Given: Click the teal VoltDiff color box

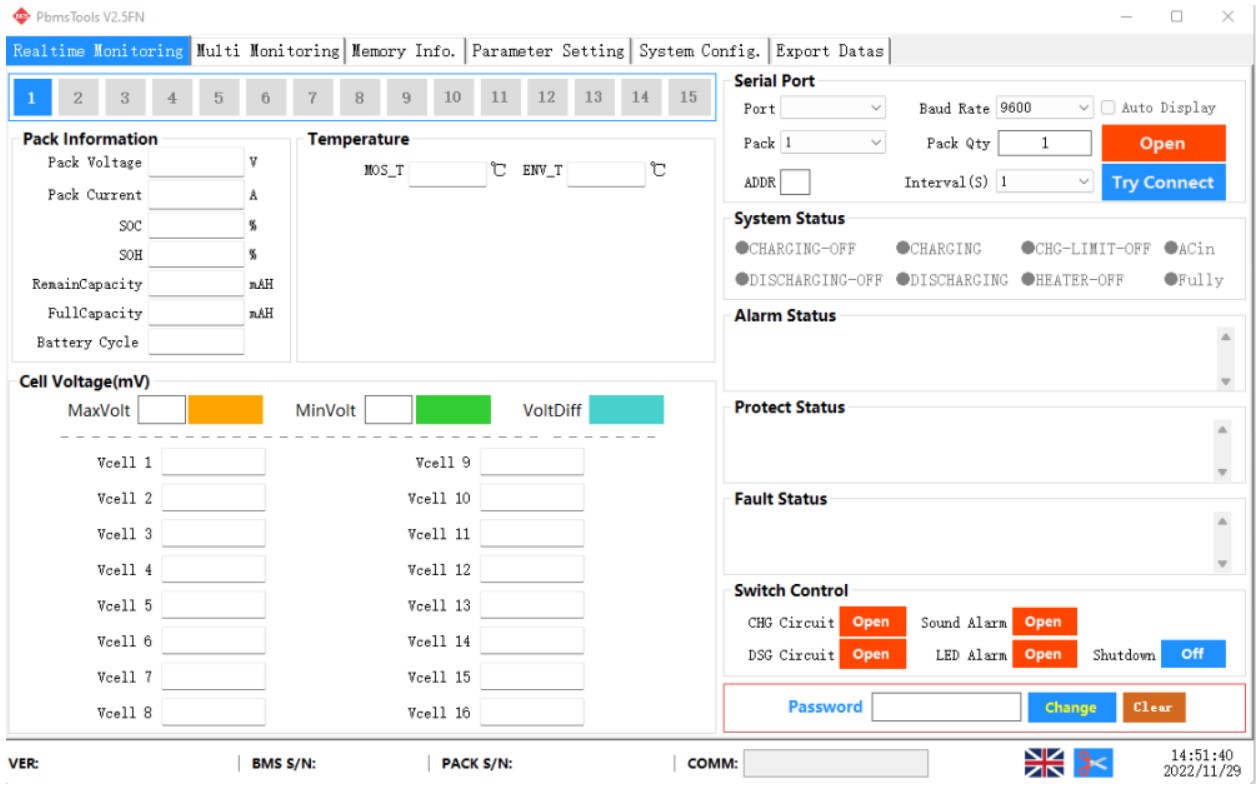Looking at the screenshot, I should 626,410.
